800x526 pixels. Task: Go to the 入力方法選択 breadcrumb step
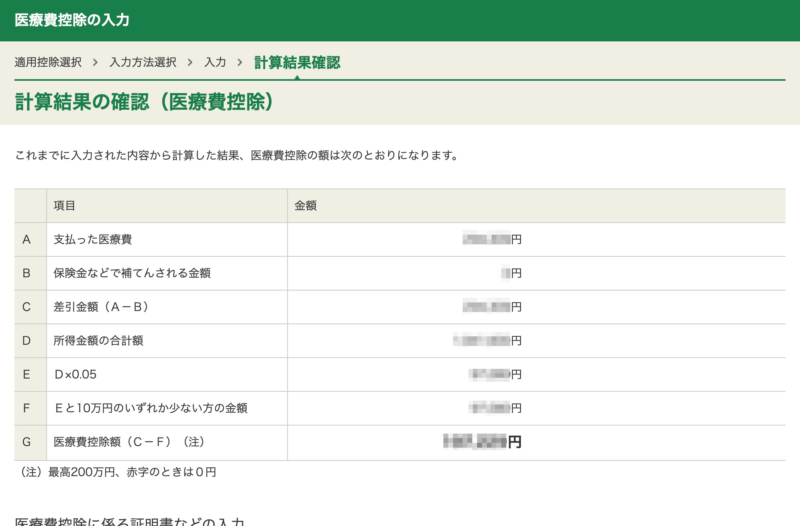[x=143, y=62]
